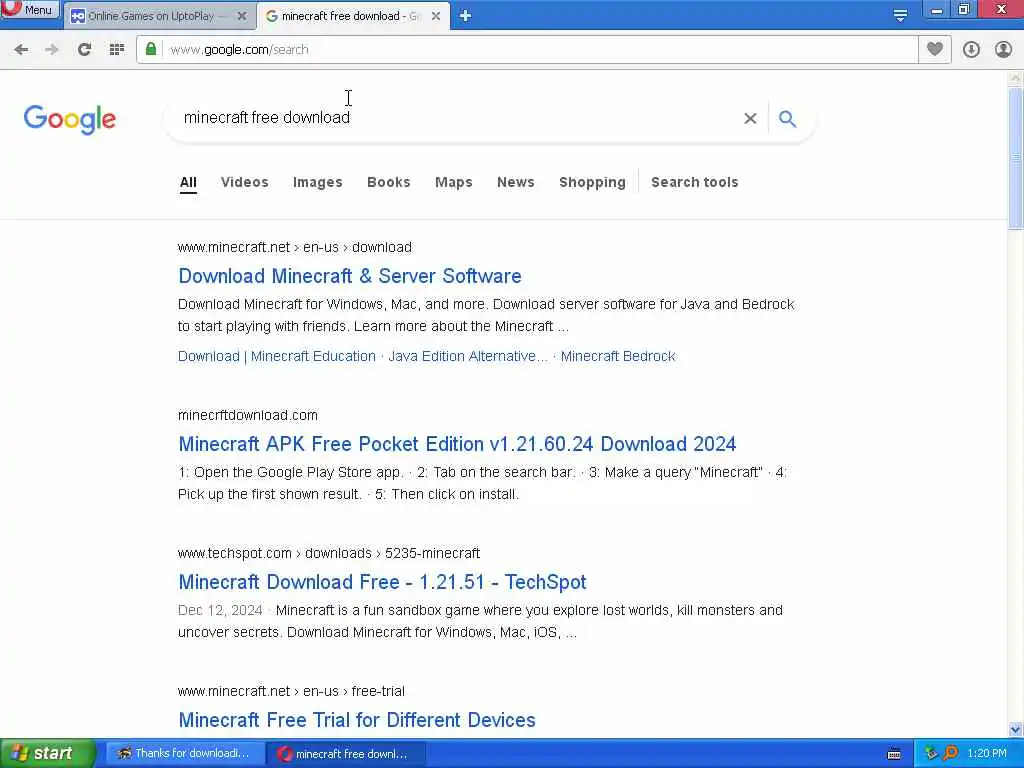1024x768 pixels.
Task: Open the Minecraft Bedrock sitelink
Action: (618, 356)
